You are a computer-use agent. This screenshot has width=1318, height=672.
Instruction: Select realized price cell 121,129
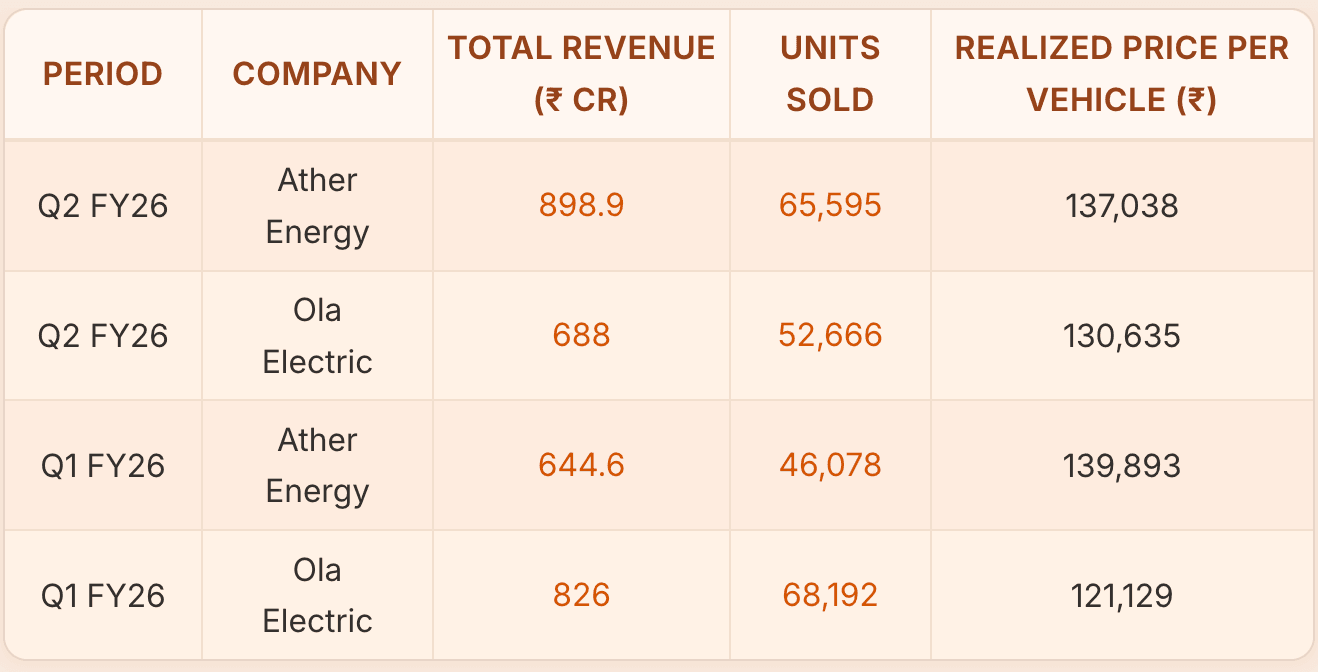click(1121, 596)
